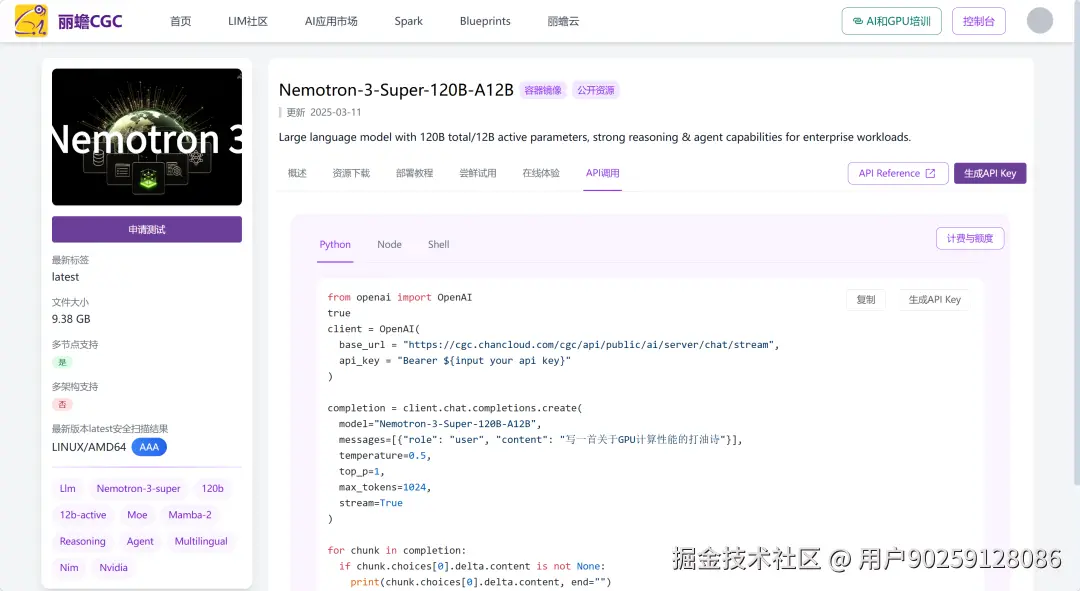Viewport: 1080px width, 591px height.
Task: Click the 更新 2025-03-11 date text
Action: tap(324, 112)
